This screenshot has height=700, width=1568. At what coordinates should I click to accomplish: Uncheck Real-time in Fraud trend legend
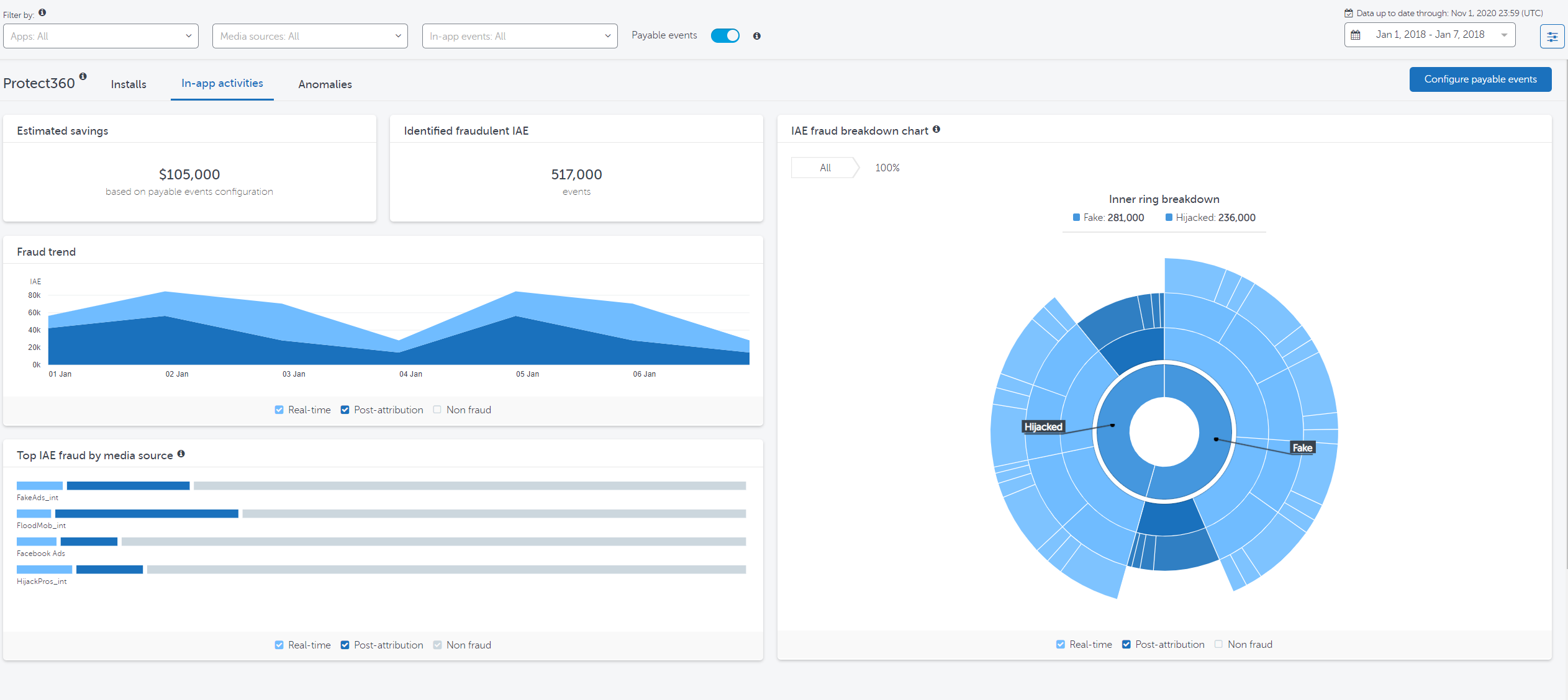279,410
